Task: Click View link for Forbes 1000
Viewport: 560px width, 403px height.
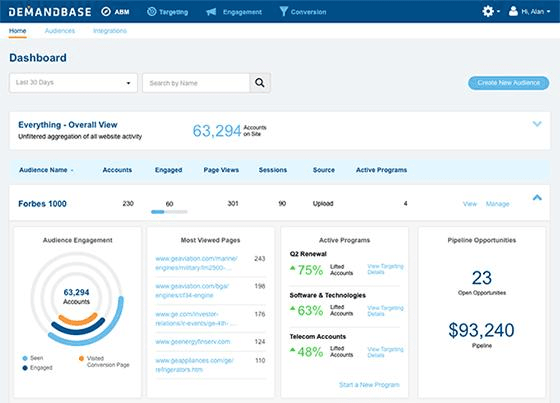Action: click(x=470, y=204)
